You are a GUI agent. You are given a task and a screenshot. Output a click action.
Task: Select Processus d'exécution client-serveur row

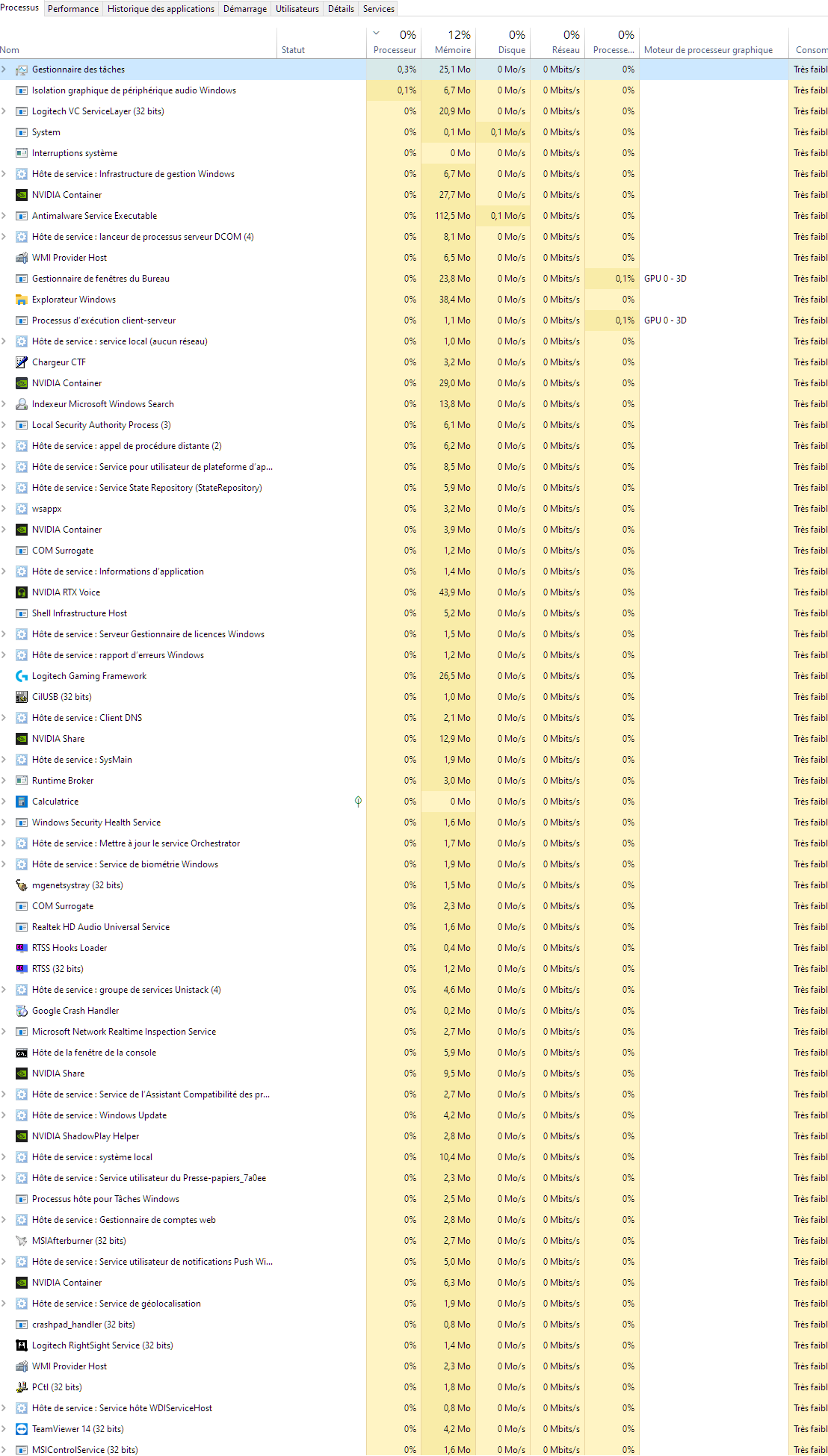point(414,320)
